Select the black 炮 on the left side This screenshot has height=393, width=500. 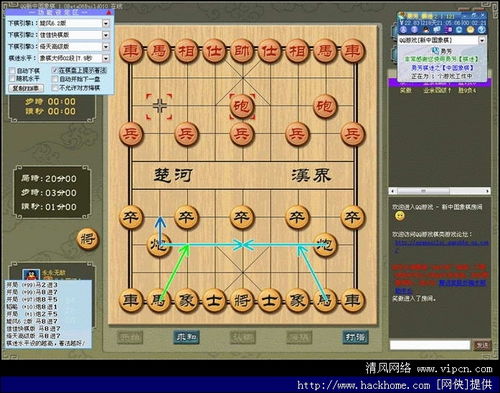coord(159,245)
